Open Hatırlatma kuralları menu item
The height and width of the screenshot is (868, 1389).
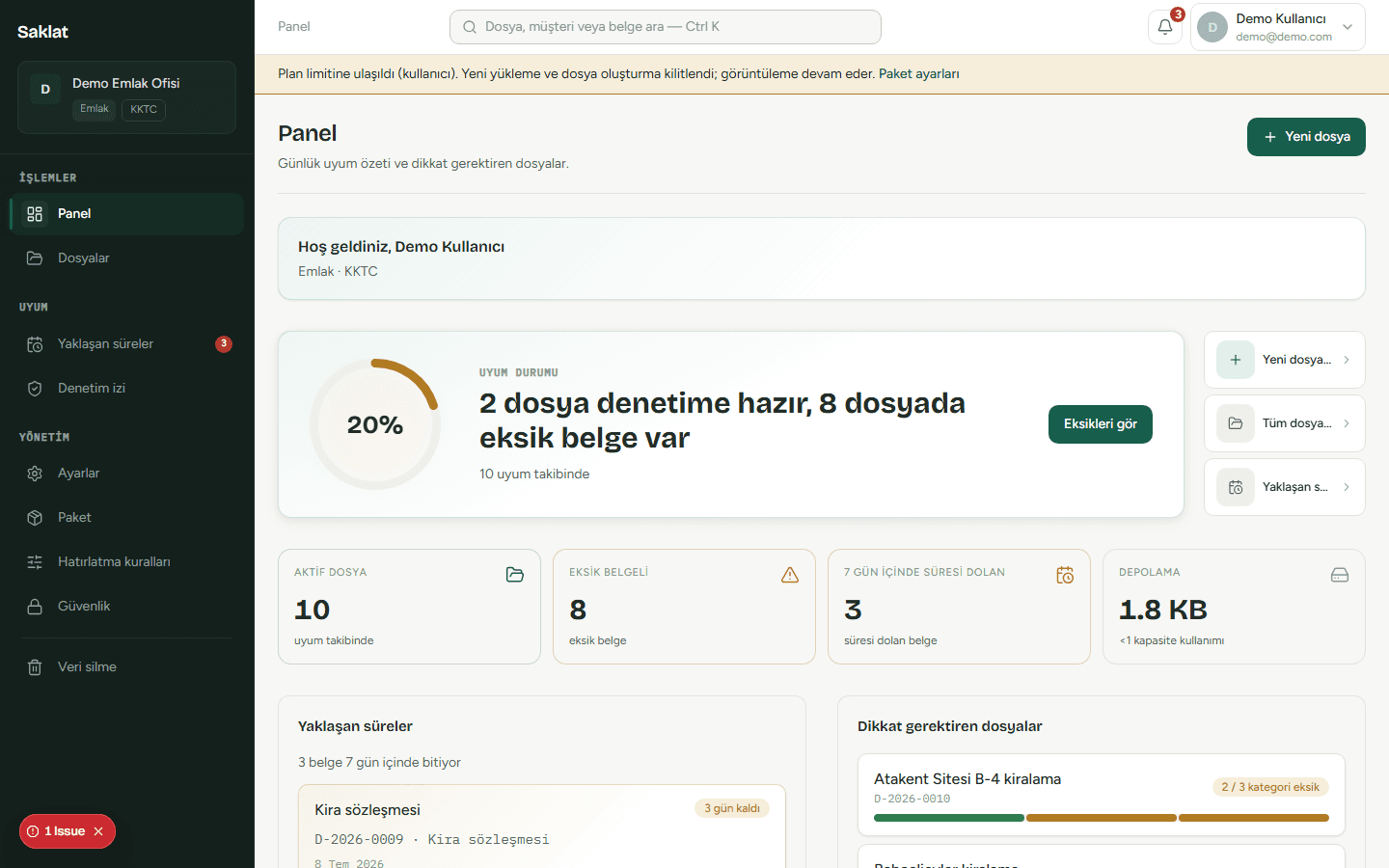coord(126,562)
